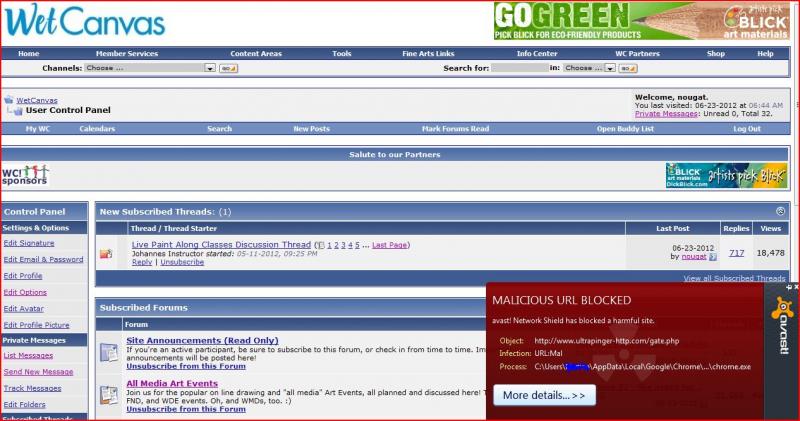Open Site Announcements (Read Only) forum
The height and width of the screenshot is (421, 800).
pos(202,340)
